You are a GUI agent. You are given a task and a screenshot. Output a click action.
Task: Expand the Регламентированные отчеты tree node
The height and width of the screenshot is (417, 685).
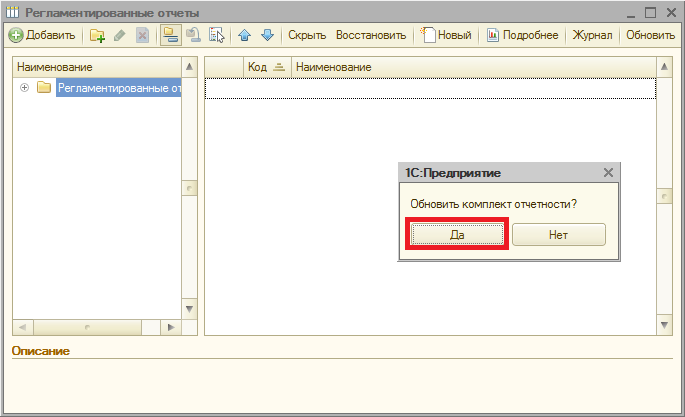(x=25, y=87)
